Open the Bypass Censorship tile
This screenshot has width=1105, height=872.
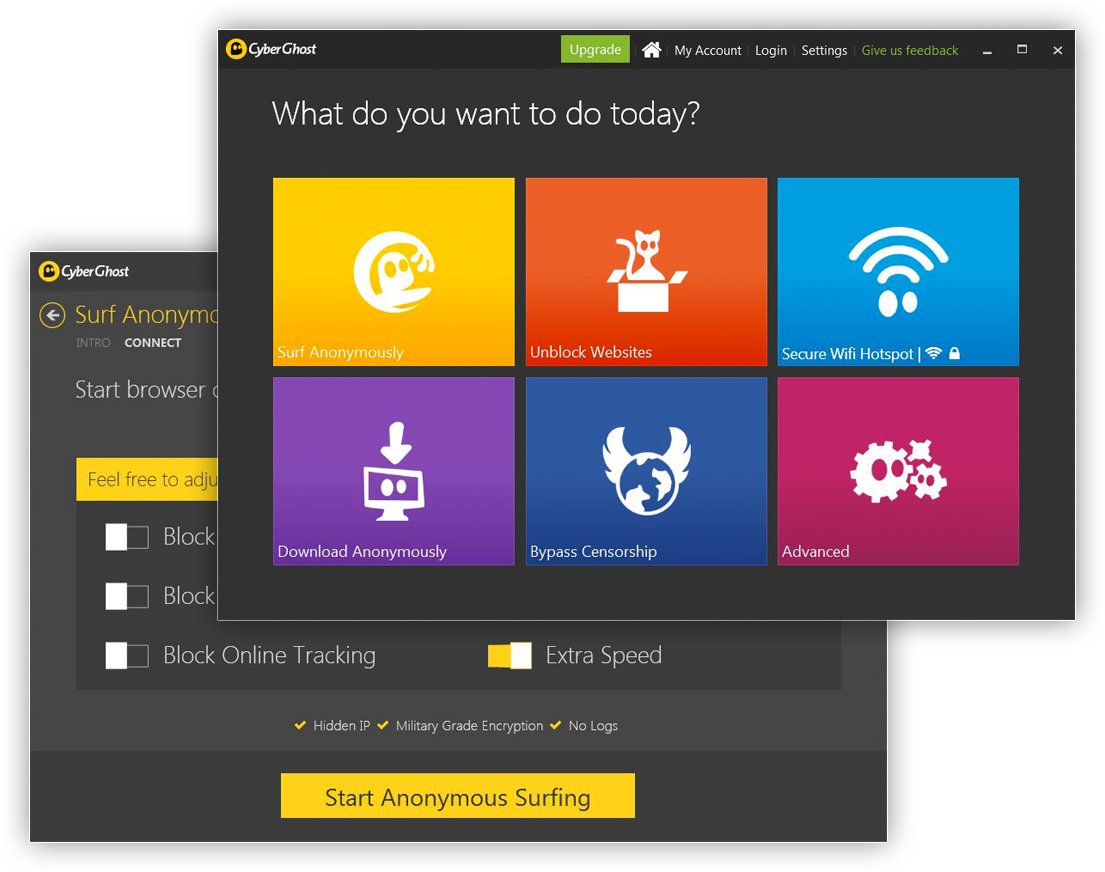[x=646, y=471]
